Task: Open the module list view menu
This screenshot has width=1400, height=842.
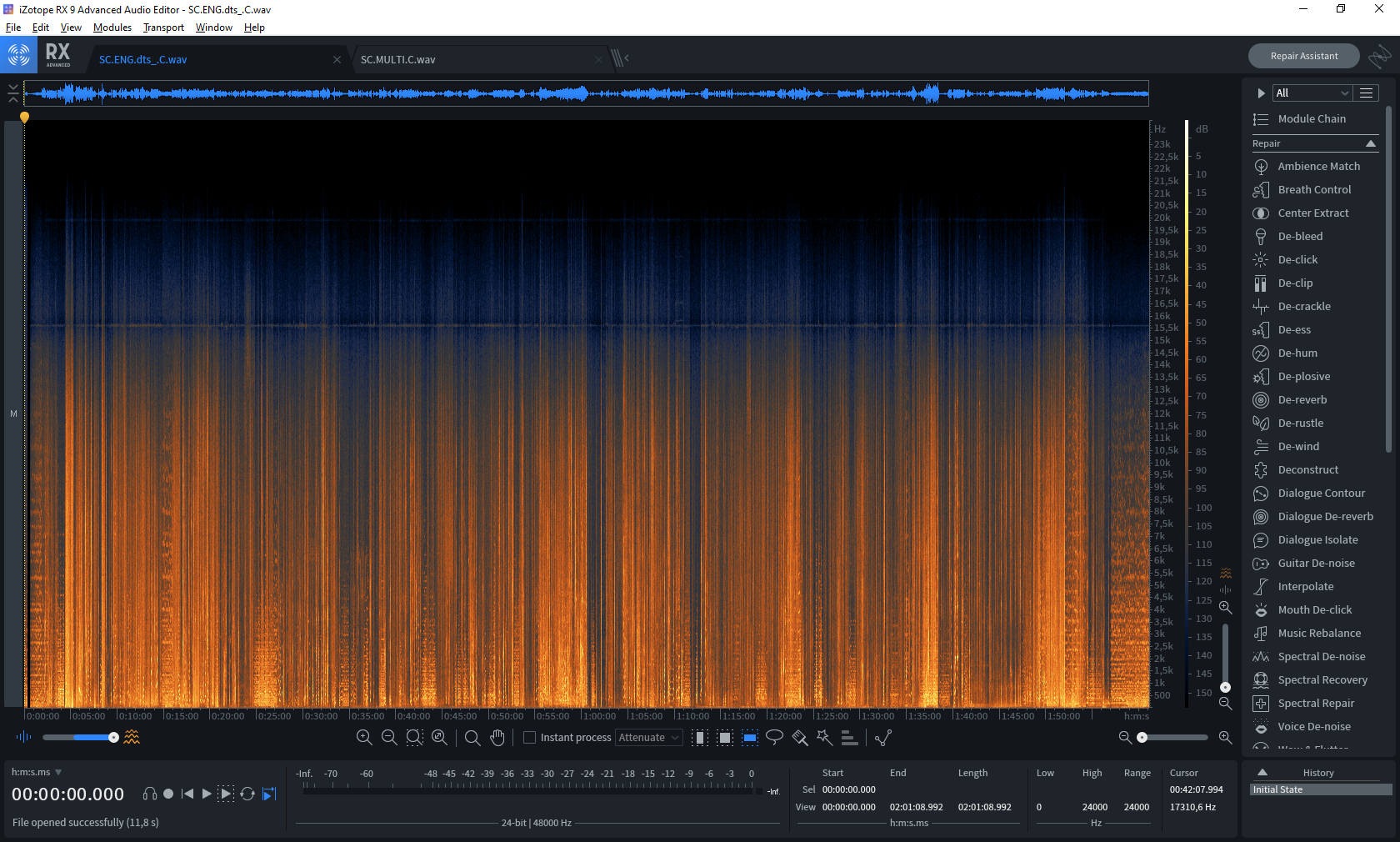Action: coord(1367,93)
